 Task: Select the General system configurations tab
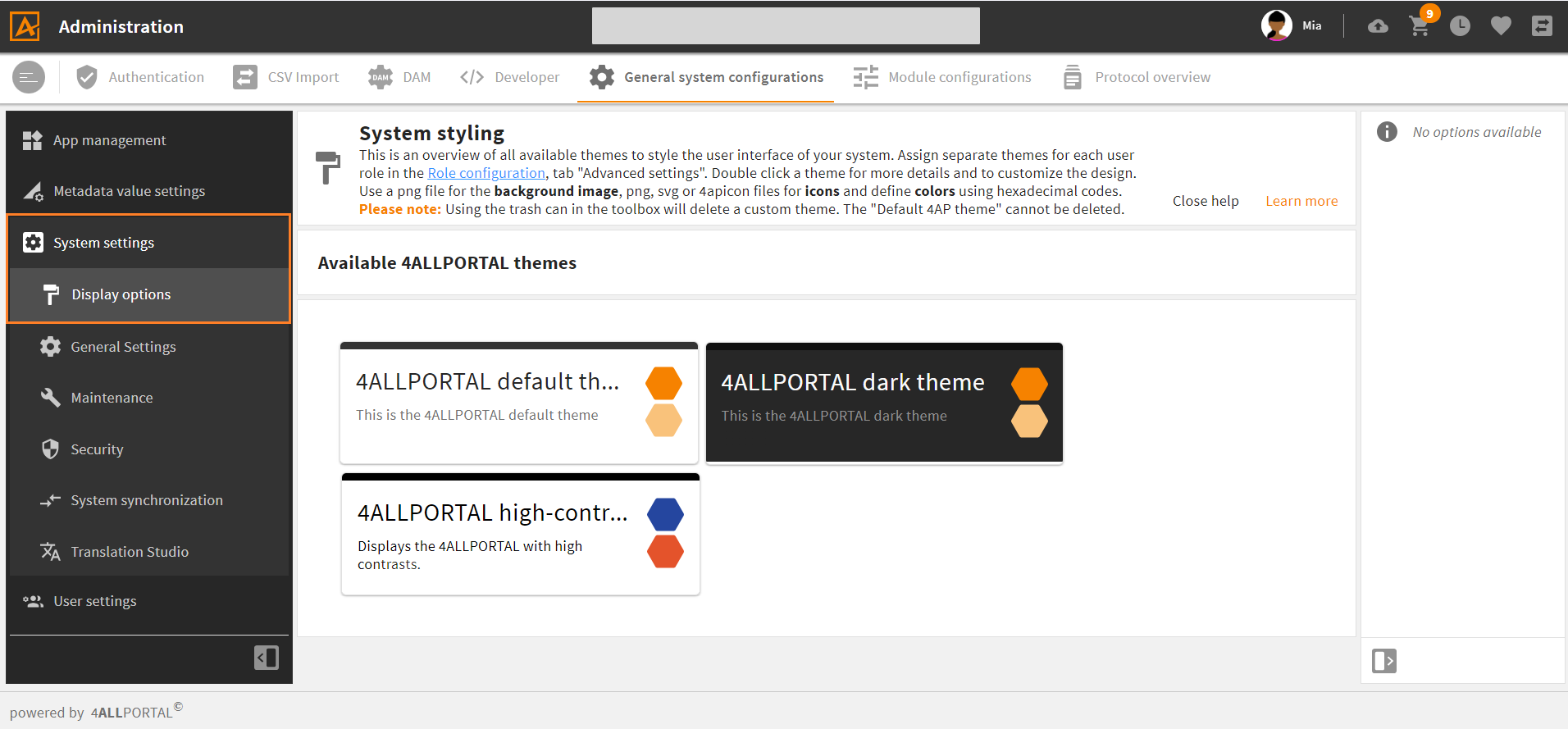[x=705, y=77]
